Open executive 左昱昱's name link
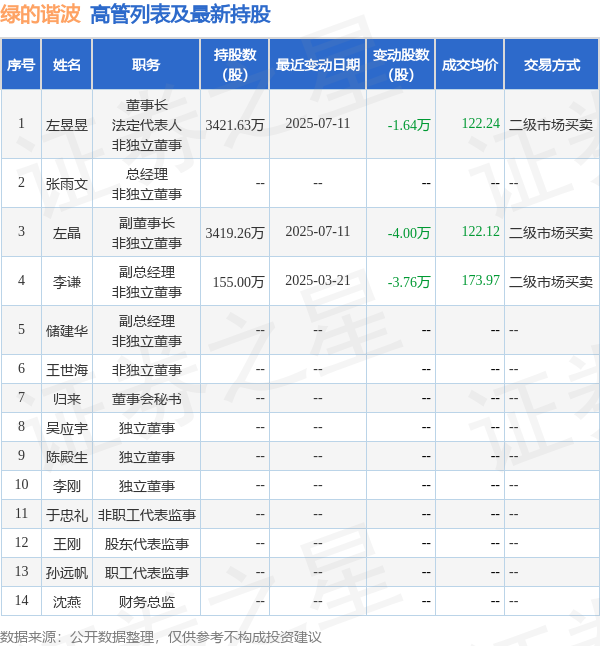Image resolution: width=600 pixels, height=646 pixels. pyautogui.click(x=67, y=125)
